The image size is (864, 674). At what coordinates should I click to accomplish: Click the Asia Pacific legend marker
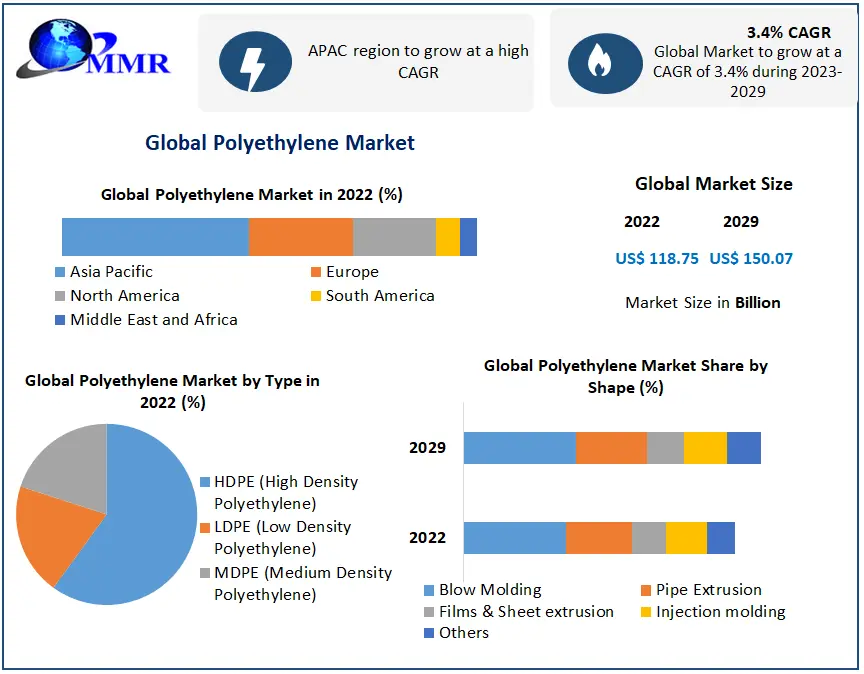(x=62, y=271)
